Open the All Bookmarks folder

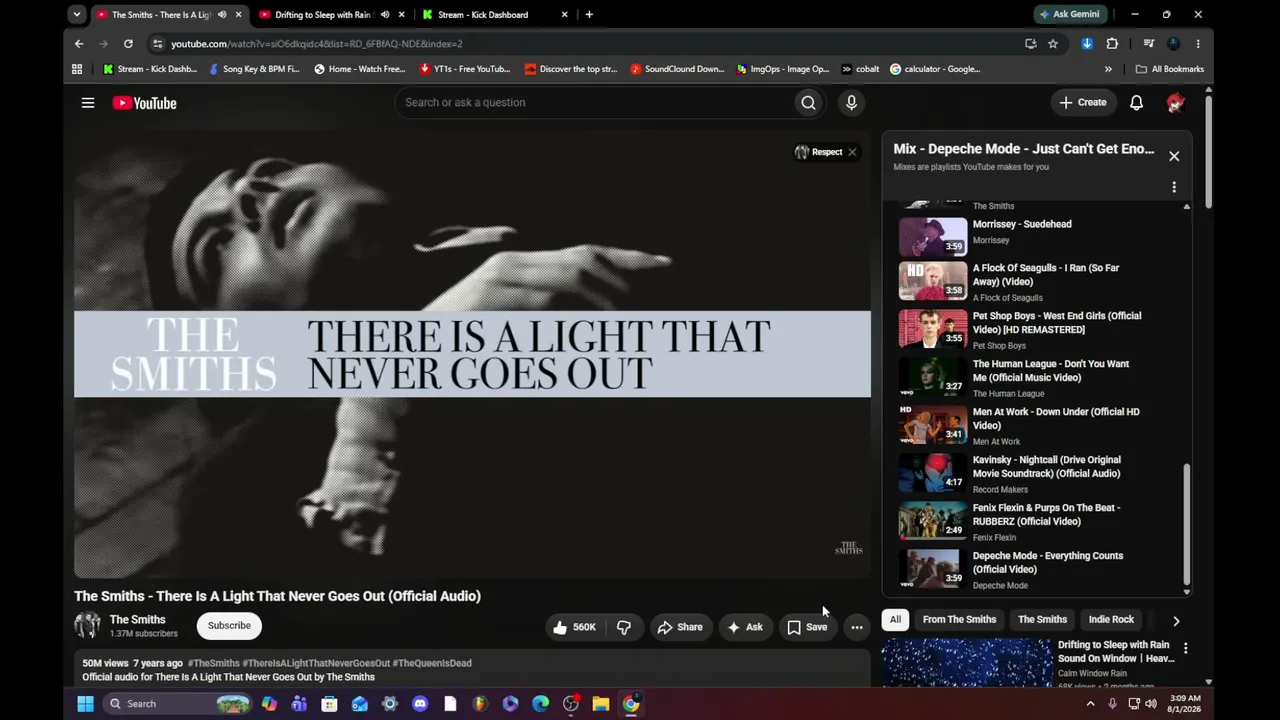coord(1169,69)
